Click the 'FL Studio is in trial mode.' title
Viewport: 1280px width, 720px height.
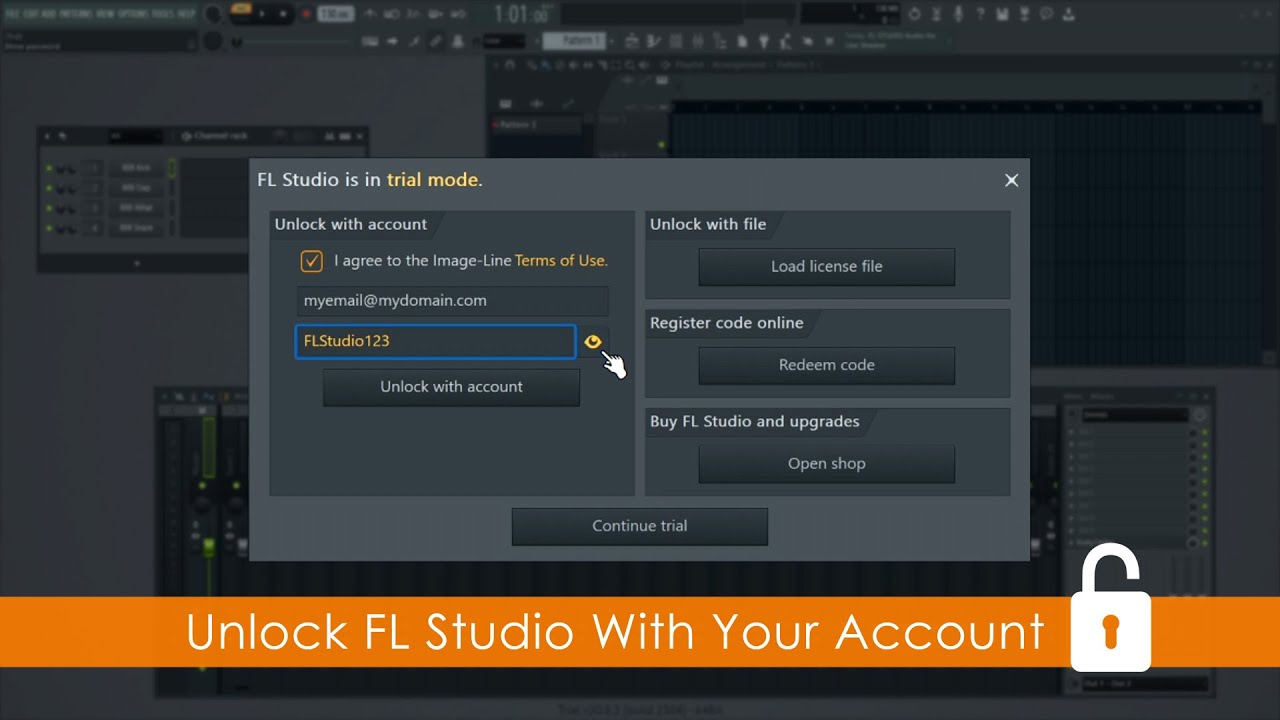[370, 180]
